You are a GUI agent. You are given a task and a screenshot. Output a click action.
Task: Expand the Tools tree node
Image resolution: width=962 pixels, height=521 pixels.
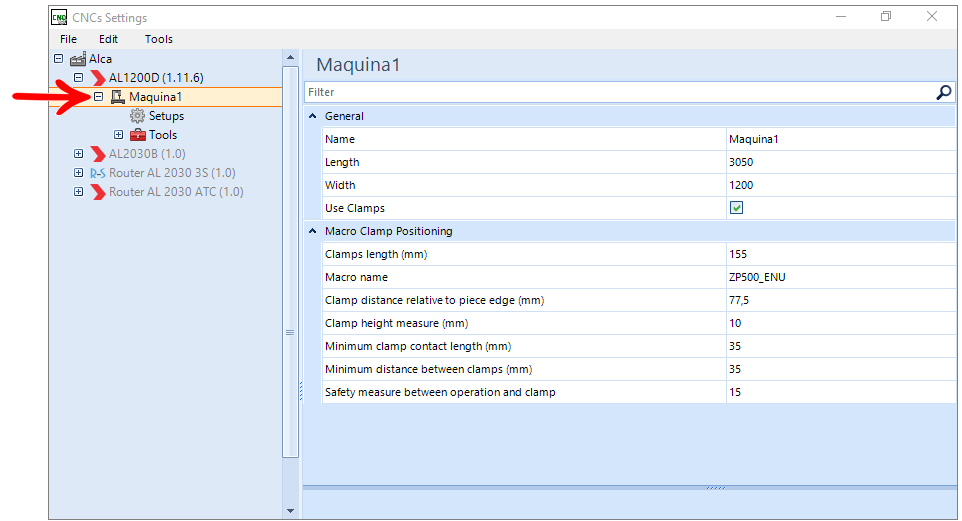pos(118,135)
